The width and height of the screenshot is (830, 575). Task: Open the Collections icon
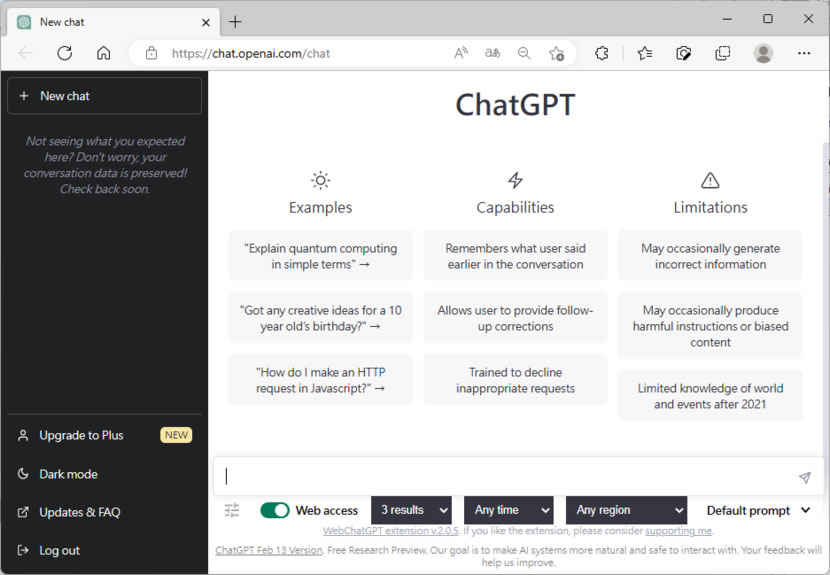723,53
